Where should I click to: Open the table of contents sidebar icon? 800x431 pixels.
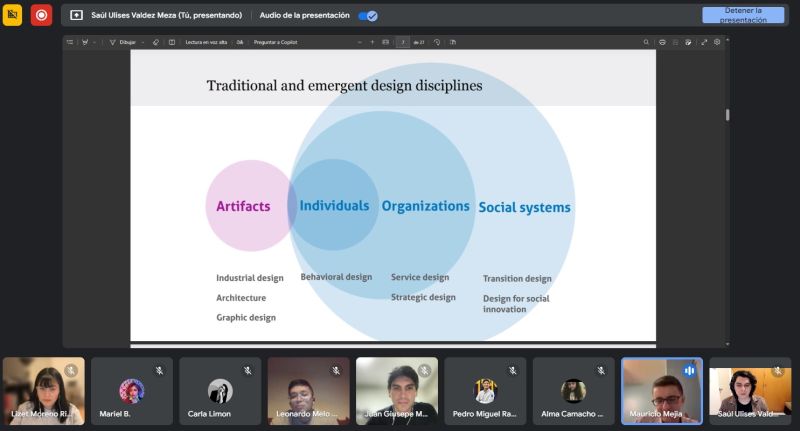click(70, 42)
